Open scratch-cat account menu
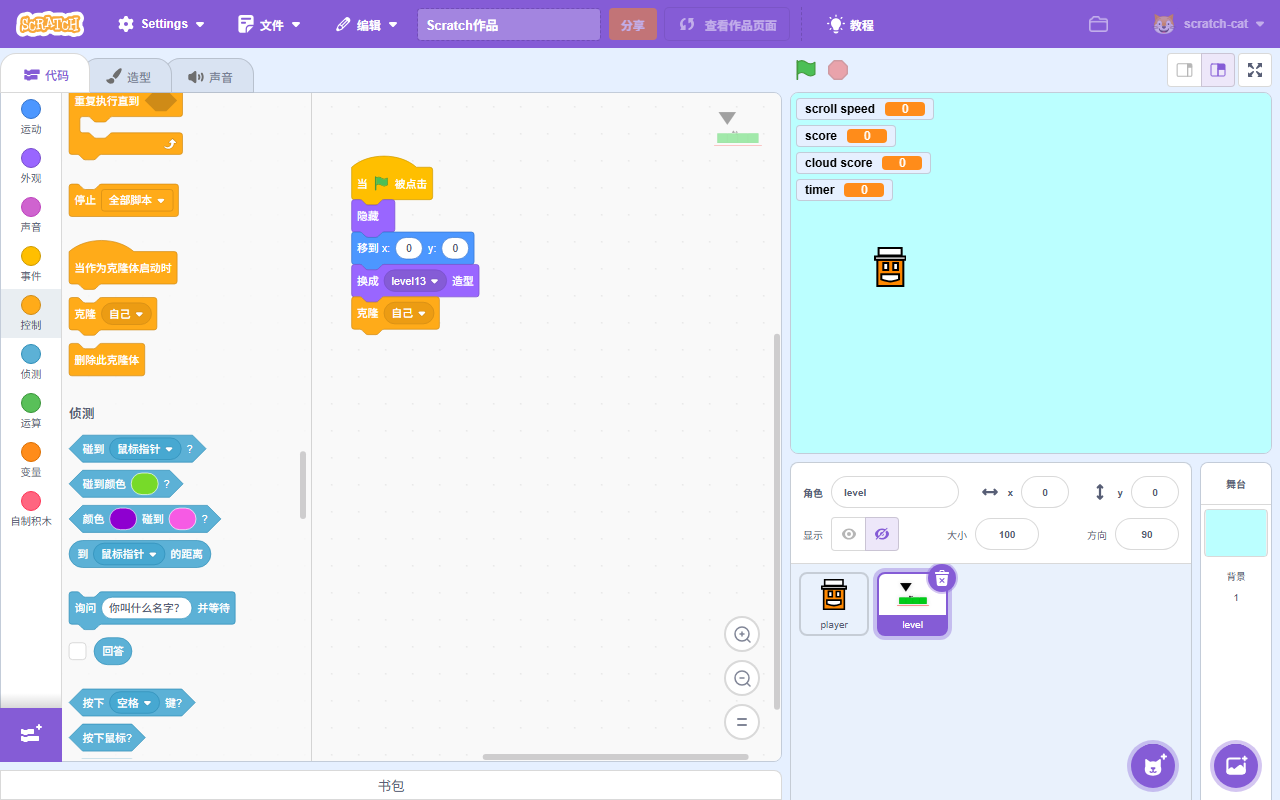The width and height of the screenshot is (1280, 800). click(x=1208, y=24)
